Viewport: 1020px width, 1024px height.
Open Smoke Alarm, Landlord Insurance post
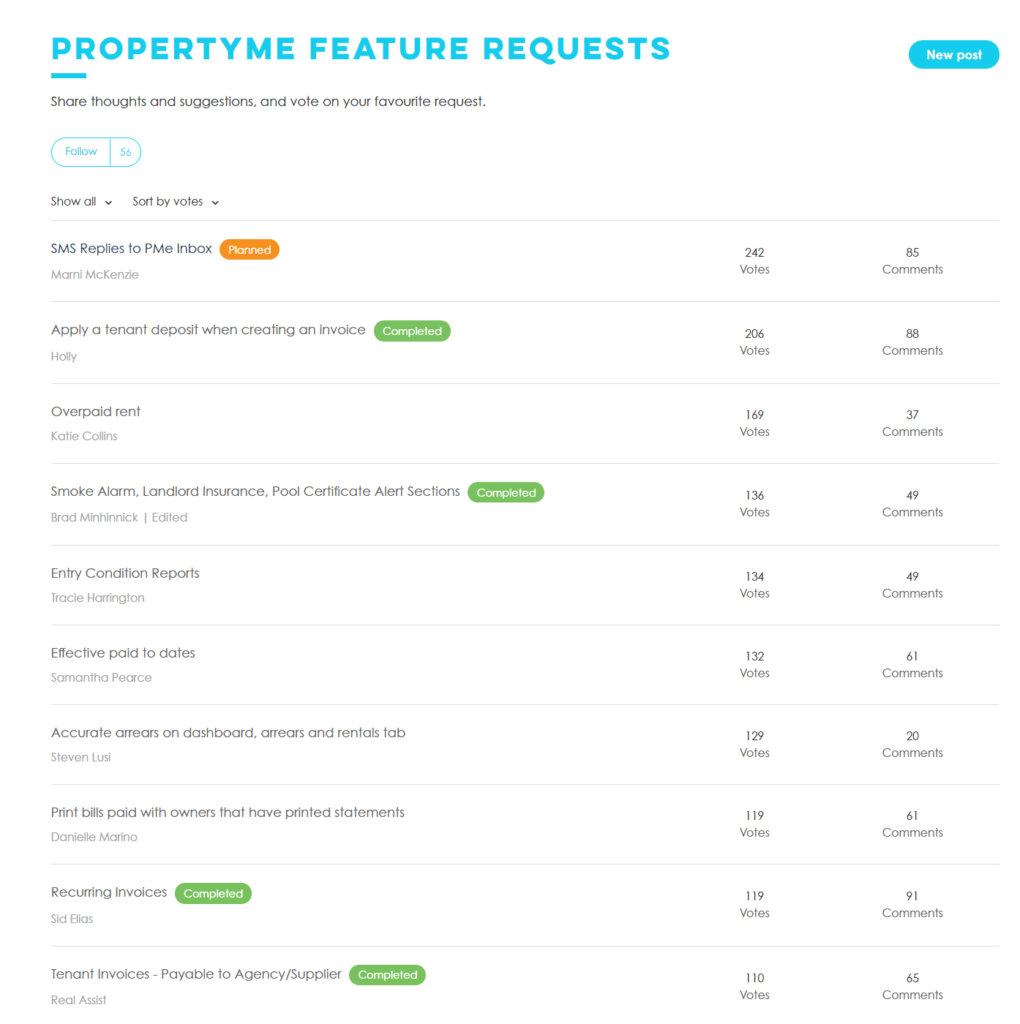tap(255, 491)
